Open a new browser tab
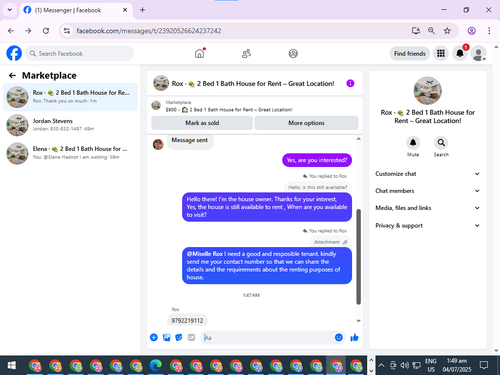The width and height of the screenshot is (500, 375). tap(142, 10)
